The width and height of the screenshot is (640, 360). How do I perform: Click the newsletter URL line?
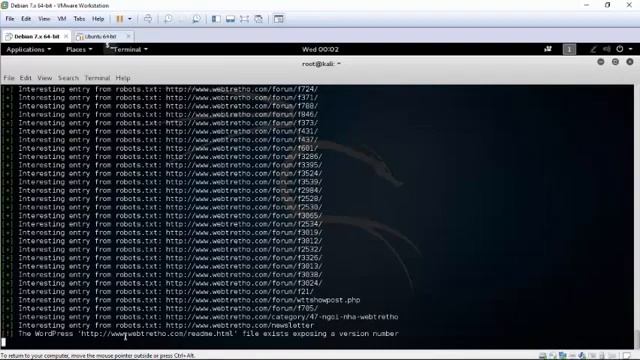pyautogui.click(x=240, y=325)
